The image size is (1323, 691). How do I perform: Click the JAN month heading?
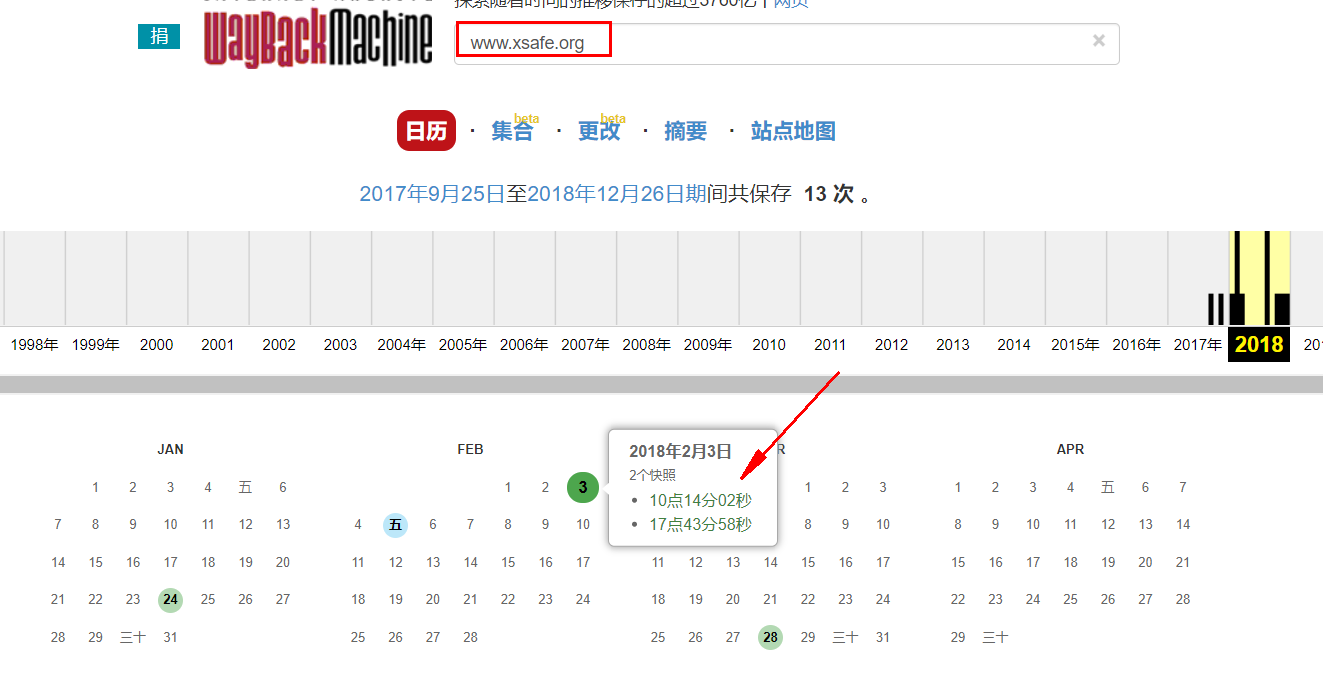click(x=171, y=450)
